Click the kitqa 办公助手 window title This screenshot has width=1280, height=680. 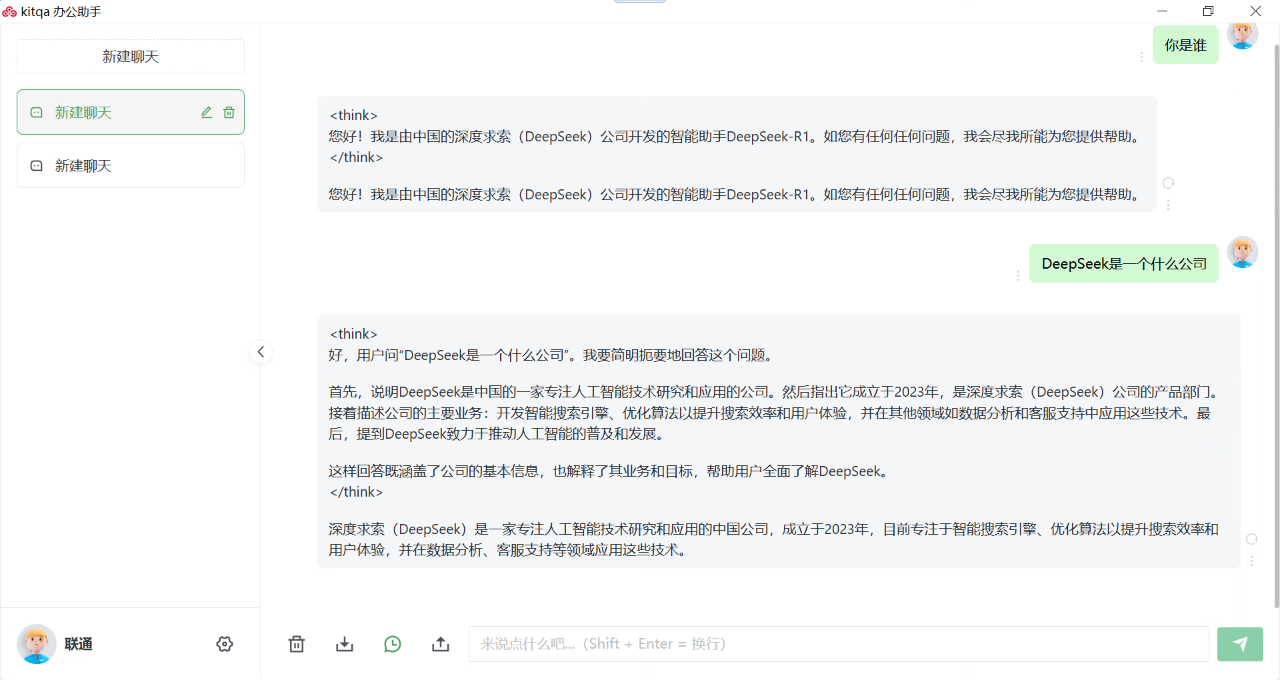(x=61, y=11)
